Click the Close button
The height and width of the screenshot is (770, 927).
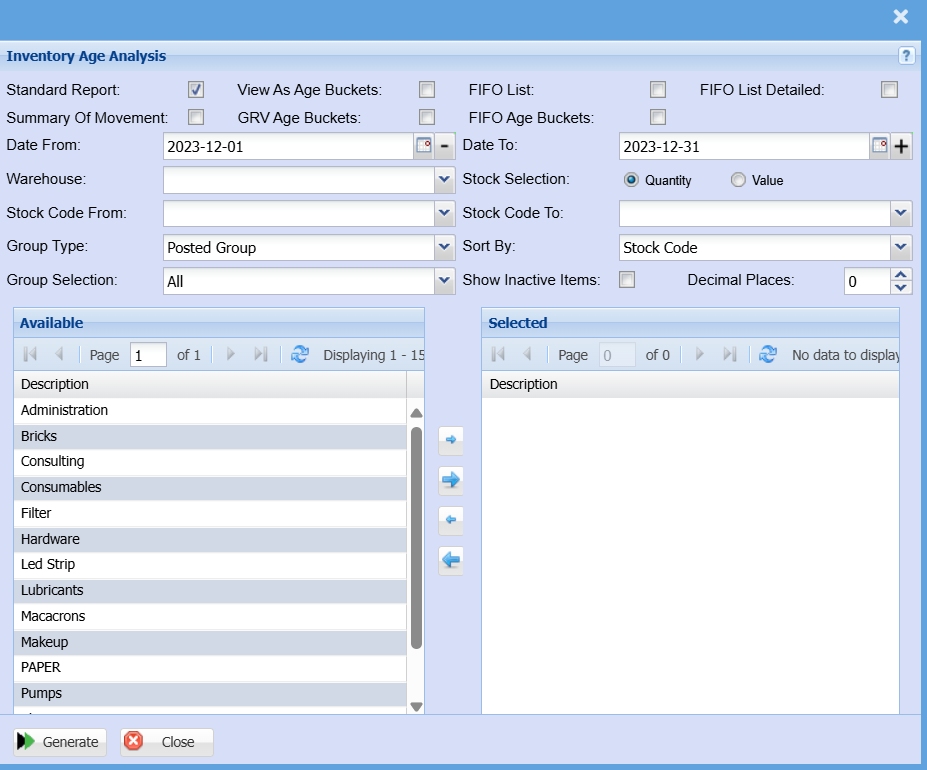coord(166,742)
